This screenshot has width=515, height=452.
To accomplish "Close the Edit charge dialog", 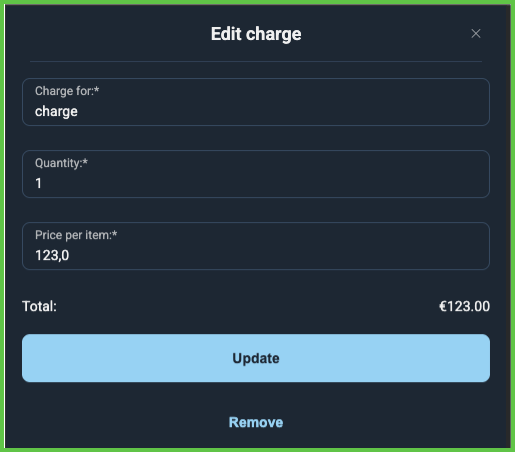I will click(x=476, y=33).
